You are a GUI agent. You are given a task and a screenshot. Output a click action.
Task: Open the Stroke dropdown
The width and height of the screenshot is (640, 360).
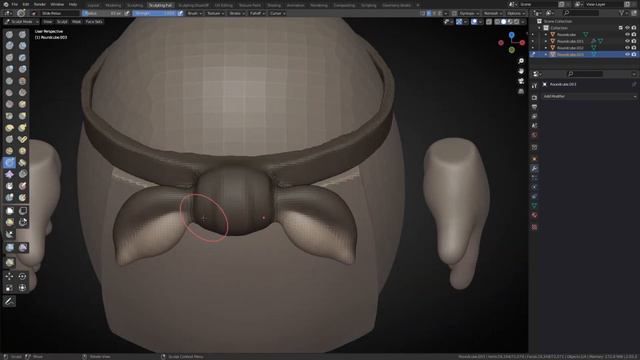[x=237, y=13]
